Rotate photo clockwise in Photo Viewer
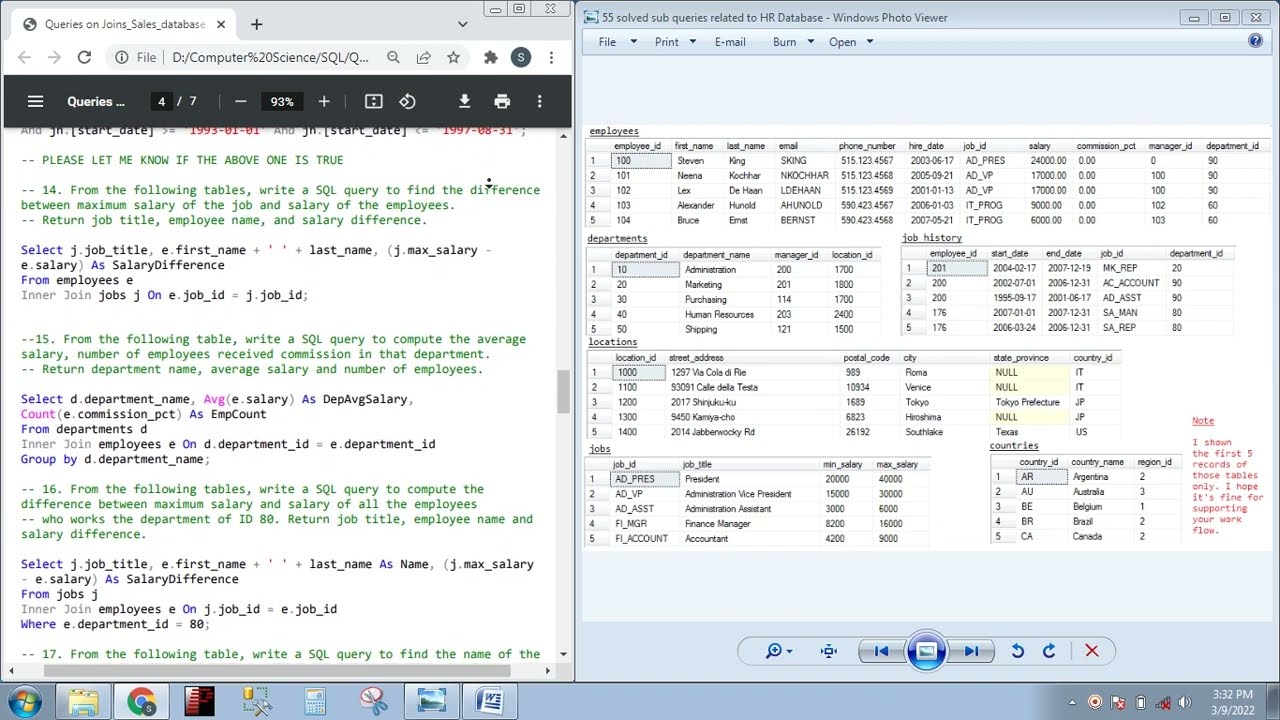The width and height of the screenshot is (1280, 720). 1049,651
